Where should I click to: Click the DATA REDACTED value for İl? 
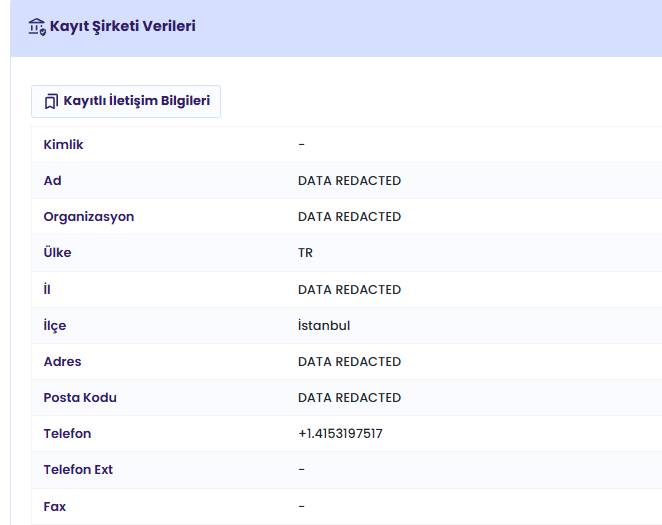point(349,290)
